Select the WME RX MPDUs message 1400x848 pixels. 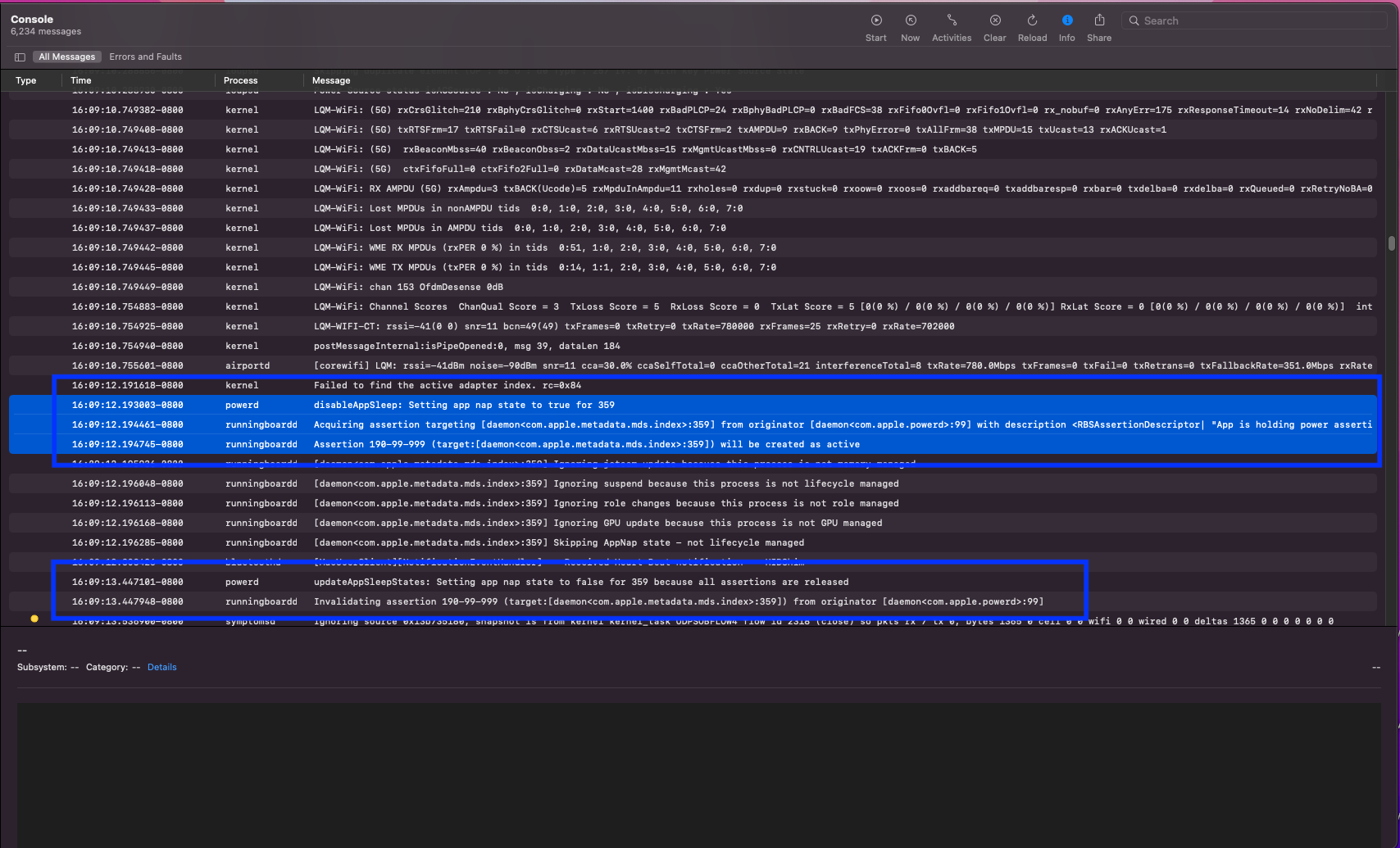[545, 247]
